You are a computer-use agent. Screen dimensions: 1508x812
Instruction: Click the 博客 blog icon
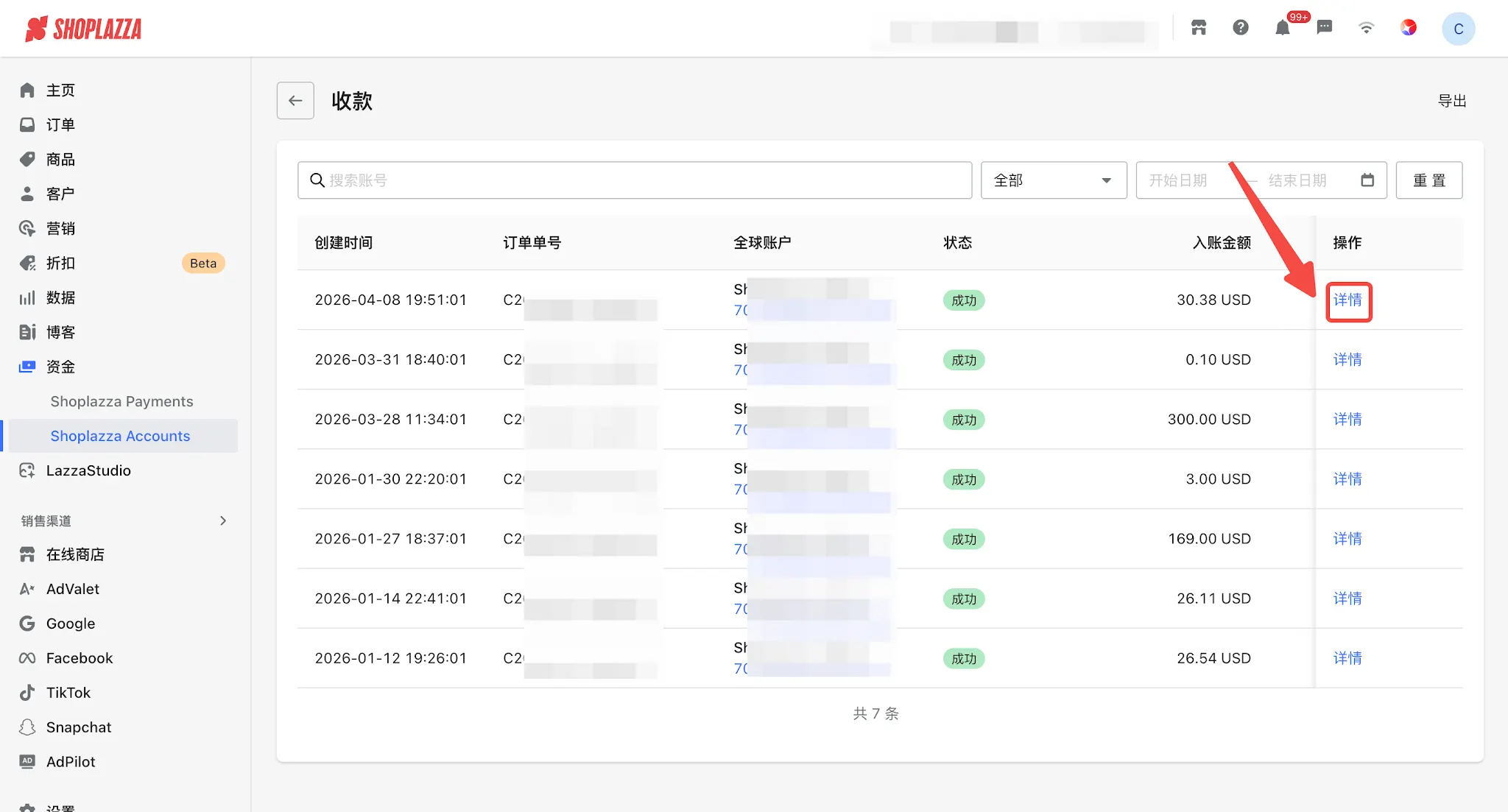(x=27, y=333)
